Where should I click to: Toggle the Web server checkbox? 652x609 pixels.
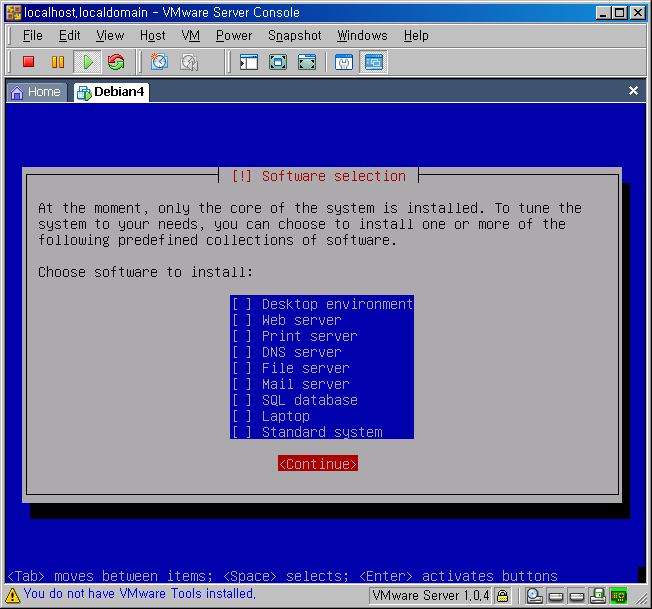[241, 320]
